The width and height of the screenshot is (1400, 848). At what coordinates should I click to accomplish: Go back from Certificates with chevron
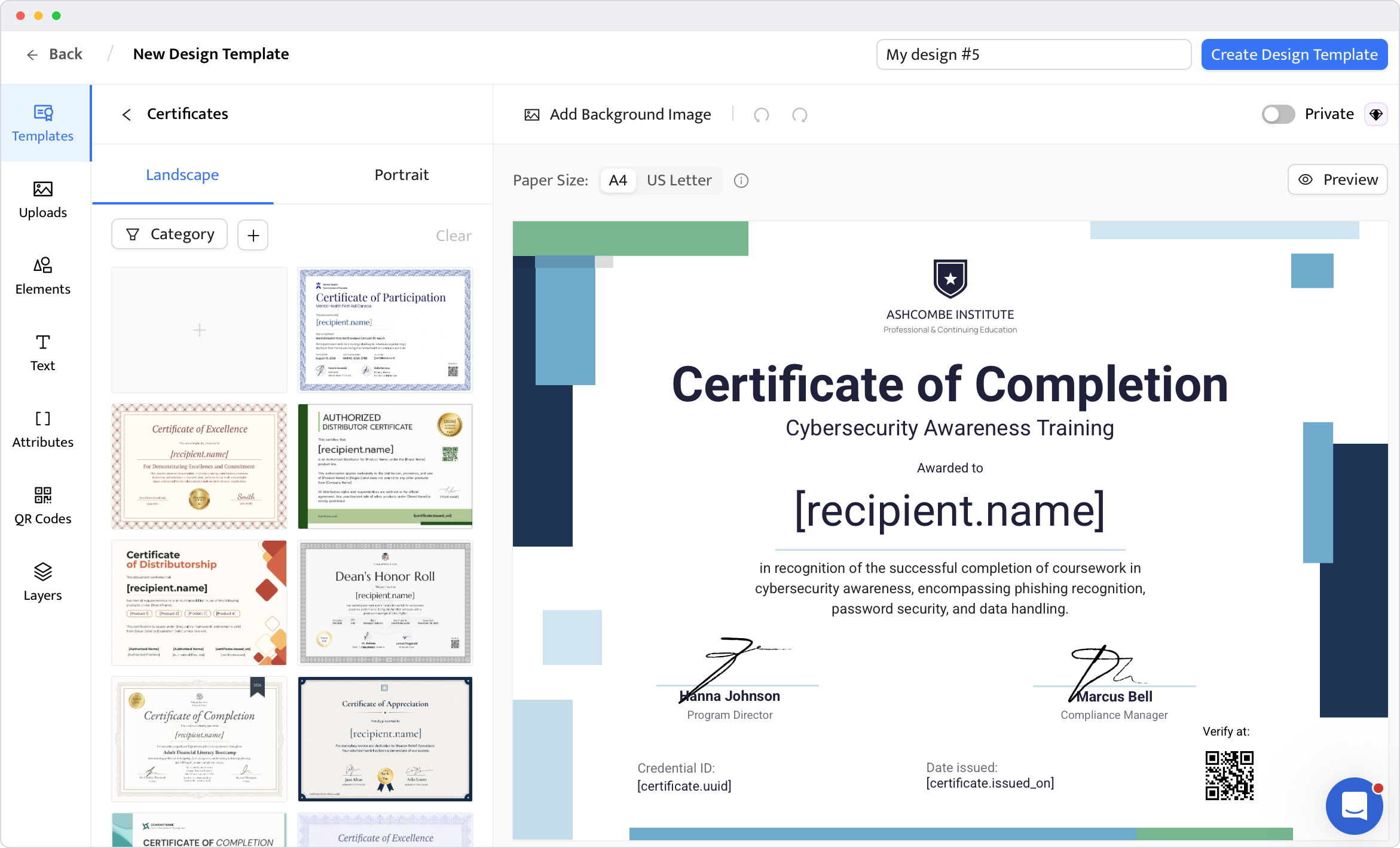tap(126, 114)
